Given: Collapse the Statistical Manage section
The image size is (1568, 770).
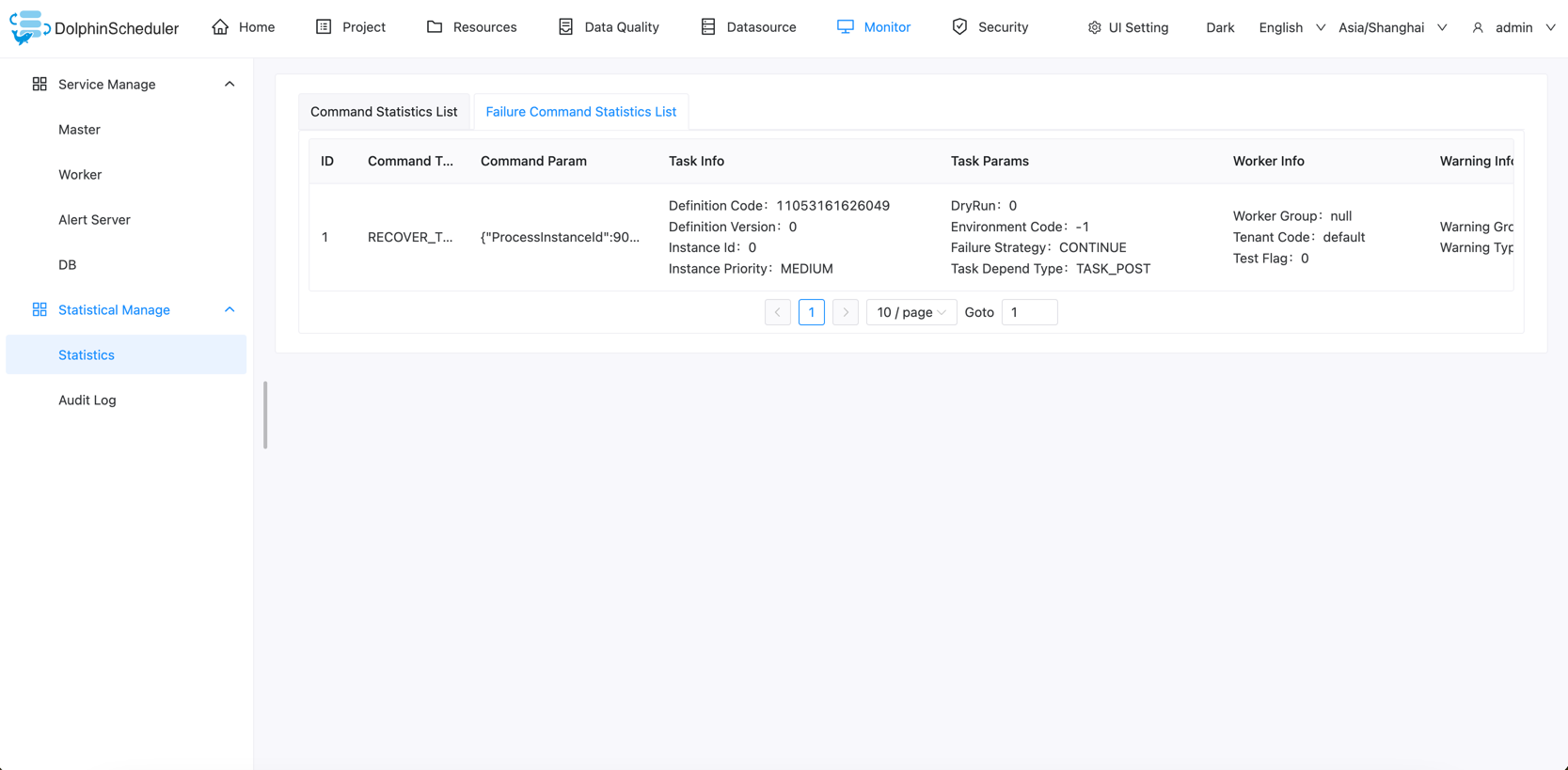Looking at the screenshot, I should pos(230,310).
